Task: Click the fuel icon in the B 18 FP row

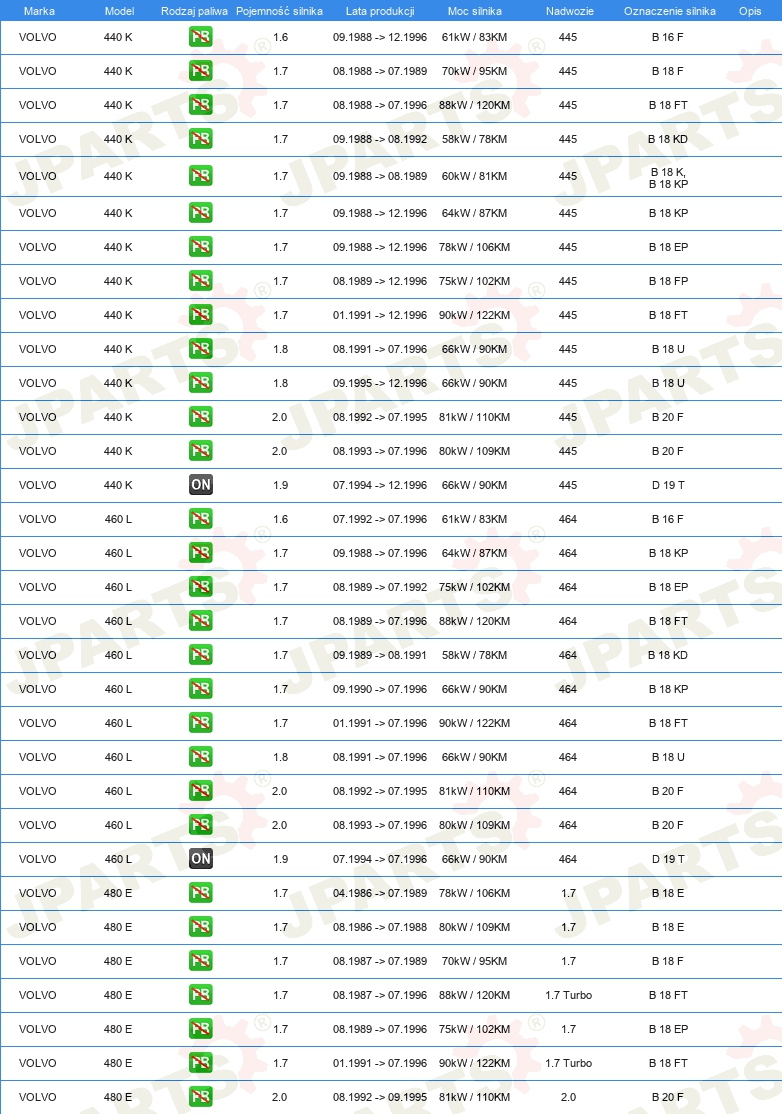Action: (x=201, y=281)
